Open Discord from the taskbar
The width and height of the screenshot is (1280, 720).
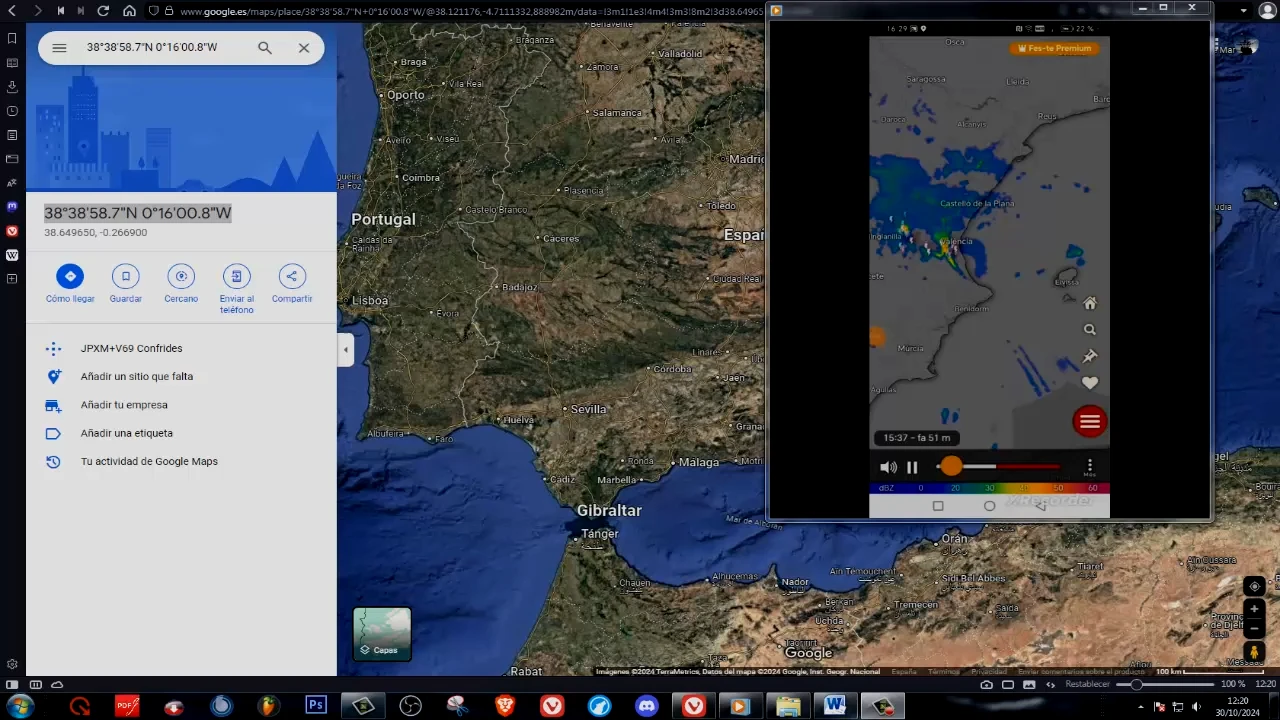tap(647, 706)
